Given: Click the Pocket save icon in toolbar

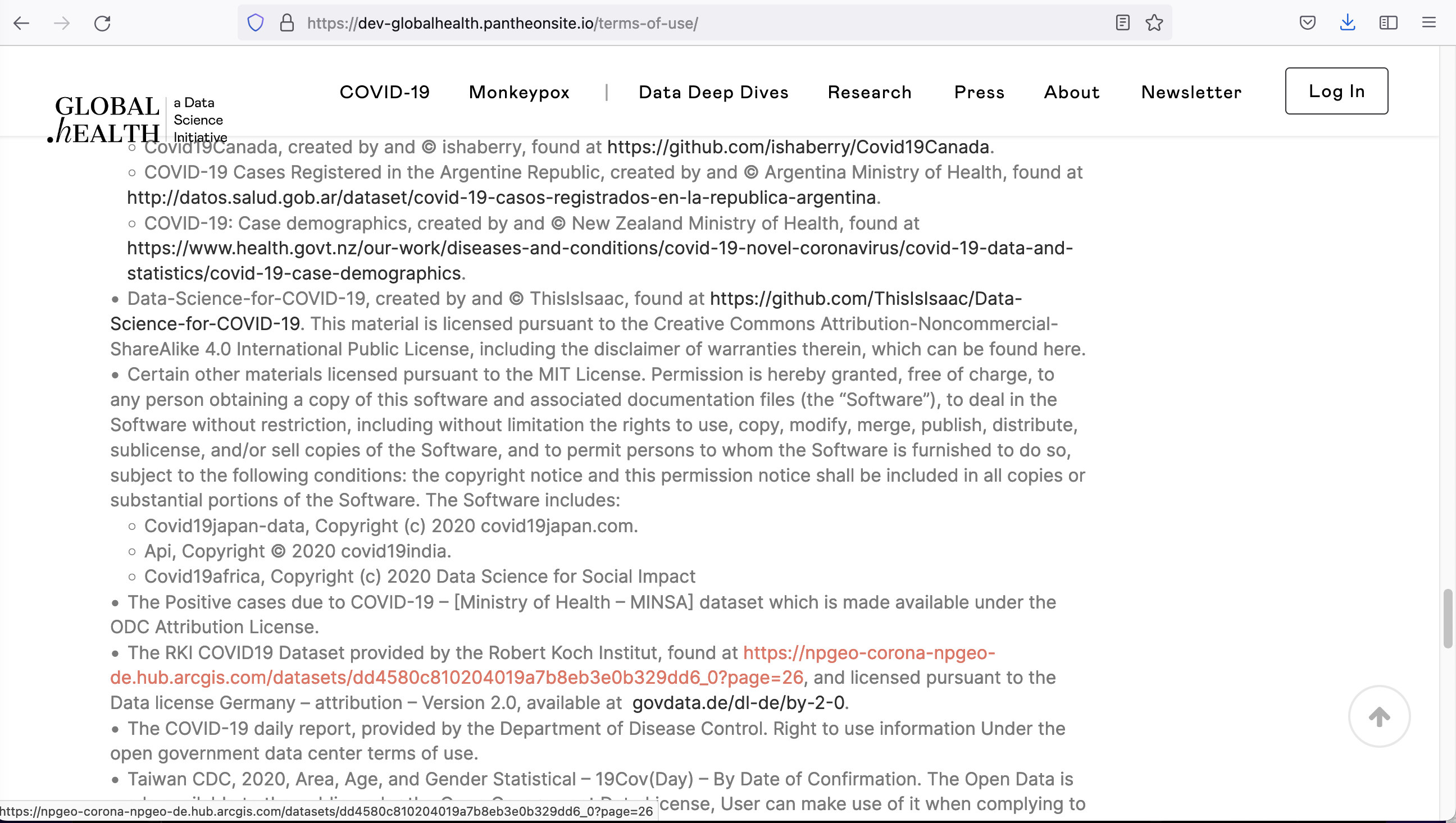Looking at the screenshot, I should coord(1308,22).
